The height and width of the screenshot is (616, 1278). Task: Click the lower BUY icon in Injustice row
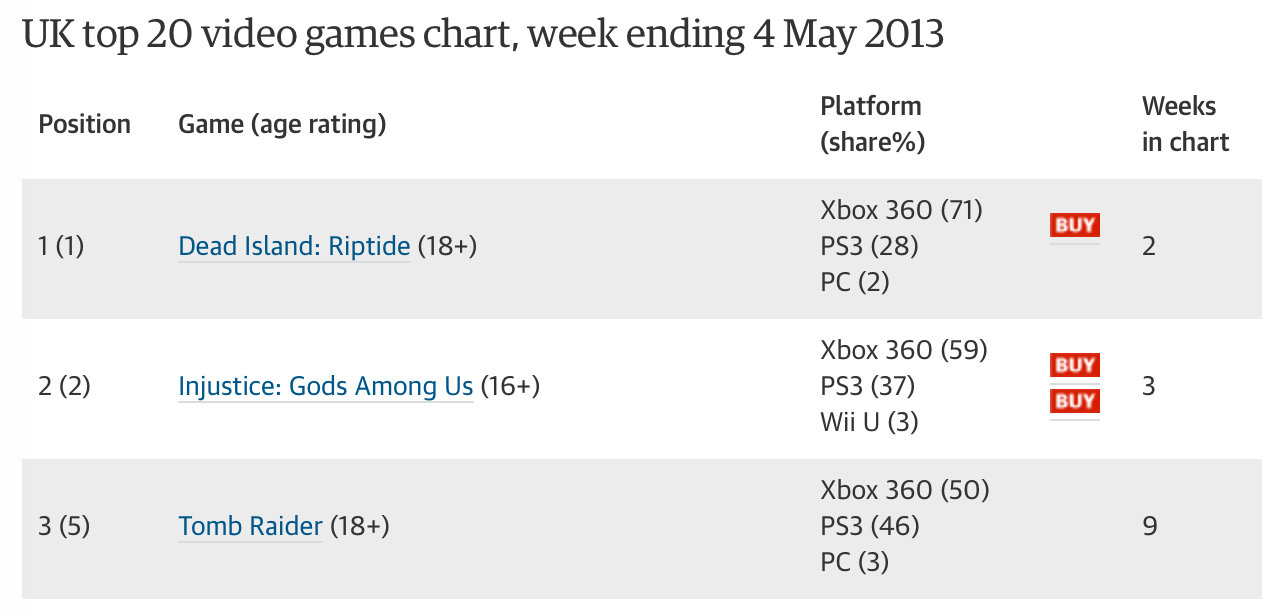[1074, 401]
